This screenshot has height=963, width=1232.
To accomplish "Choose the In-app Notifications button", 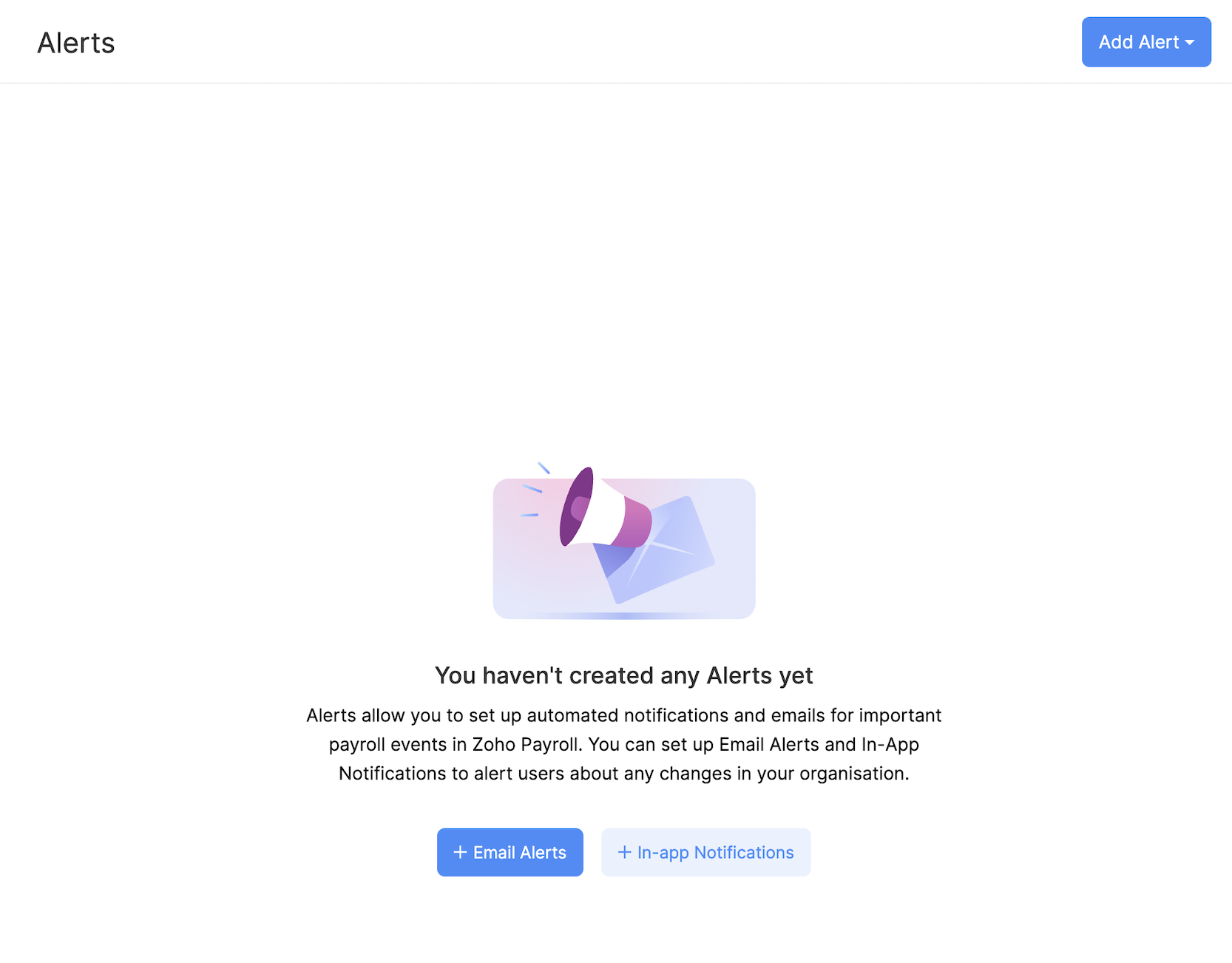I will click(706, 852).
